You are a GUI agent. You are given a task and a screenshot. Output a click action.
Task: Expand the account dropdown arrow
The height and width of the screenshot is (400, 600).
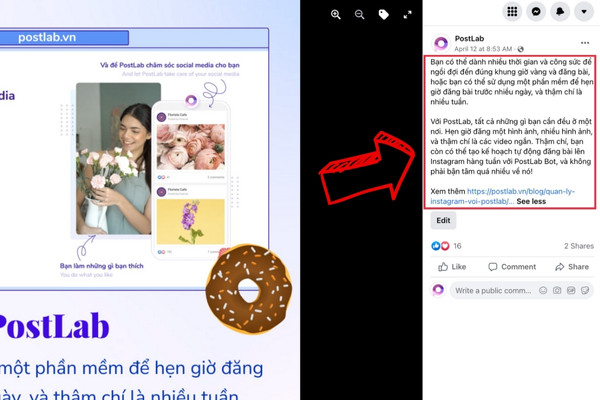pyautogui.click(x=584, y=12)
